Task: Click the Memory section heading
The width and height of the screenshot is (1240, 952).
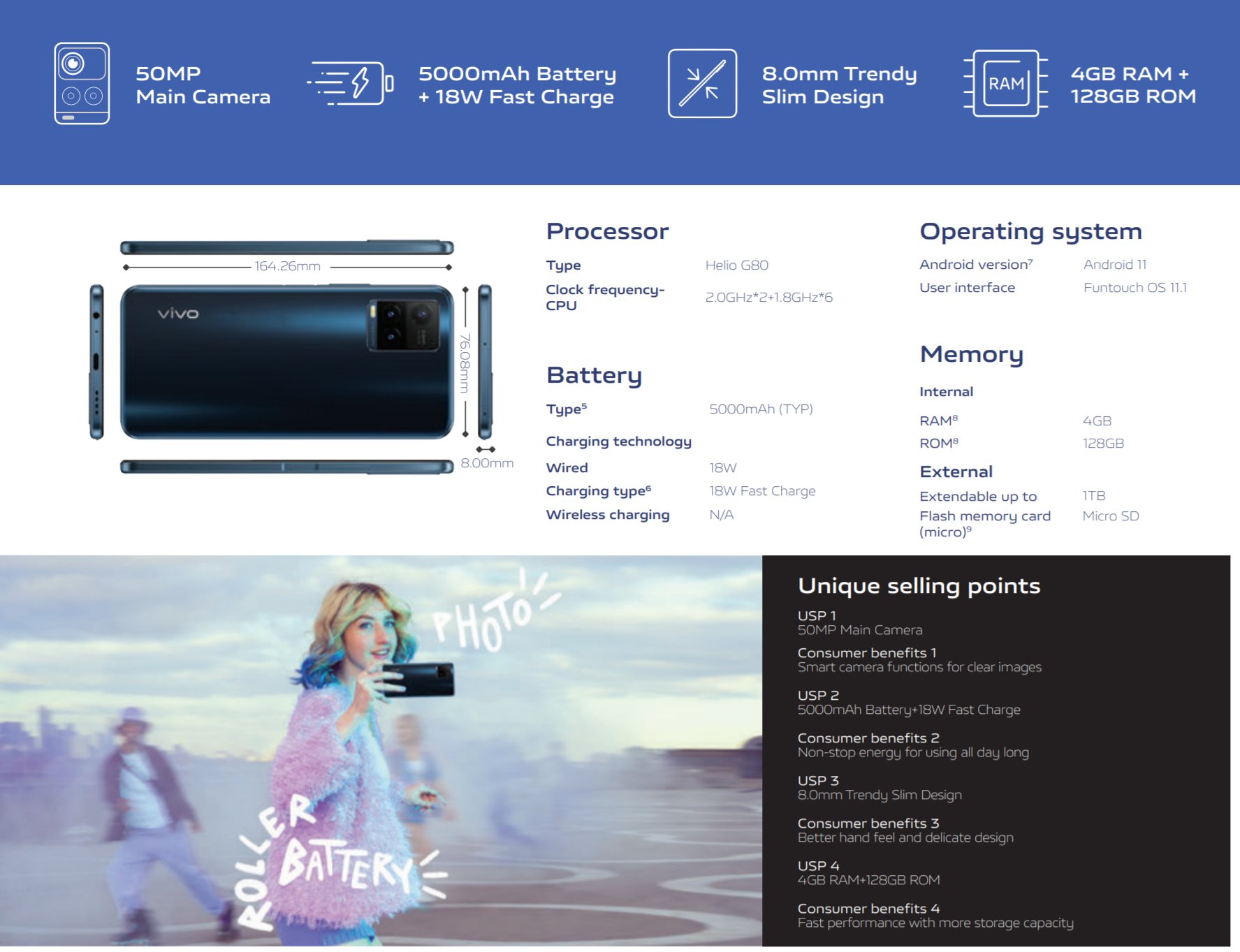Action: coord(971,355)
